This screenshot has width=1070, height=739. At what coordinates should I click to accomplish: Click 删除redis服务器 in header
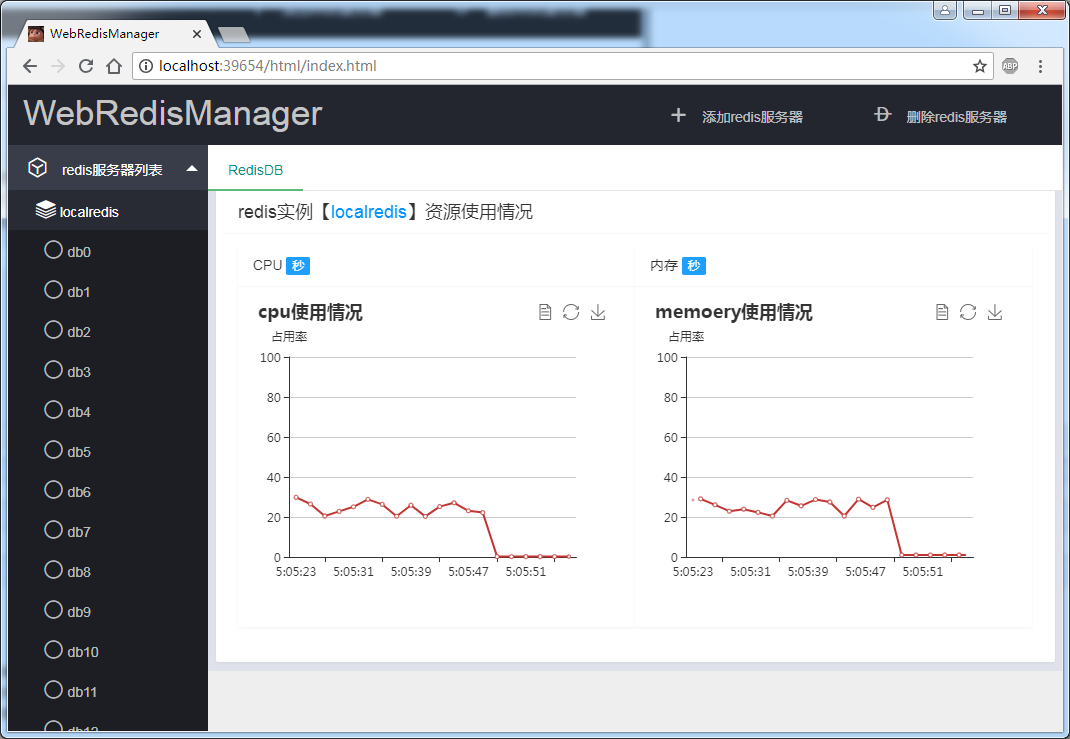coord(956,117)
